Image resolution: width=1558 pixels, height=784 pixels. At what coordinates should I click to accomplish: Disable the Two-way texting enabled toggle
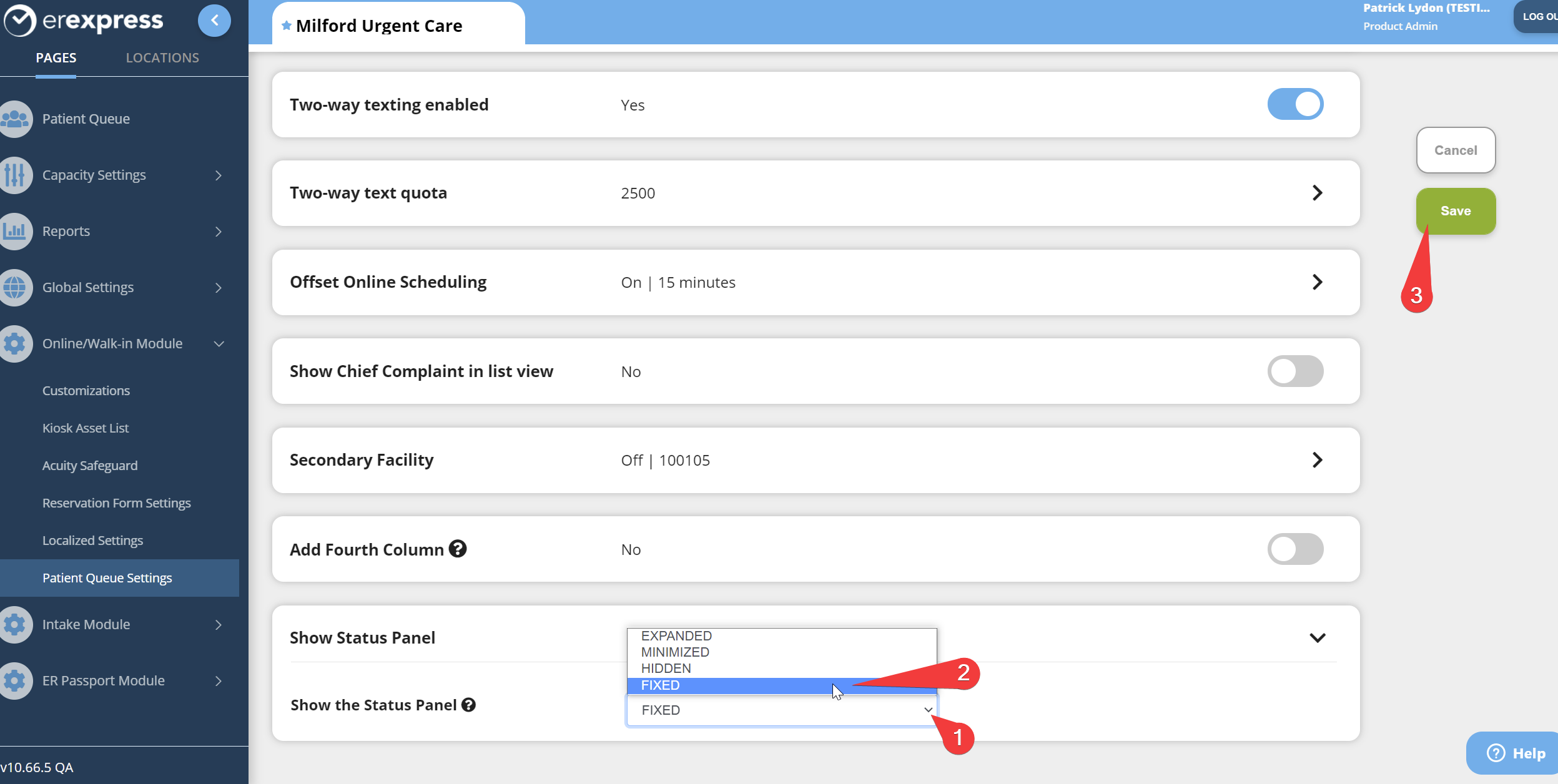click(1295, 104)
